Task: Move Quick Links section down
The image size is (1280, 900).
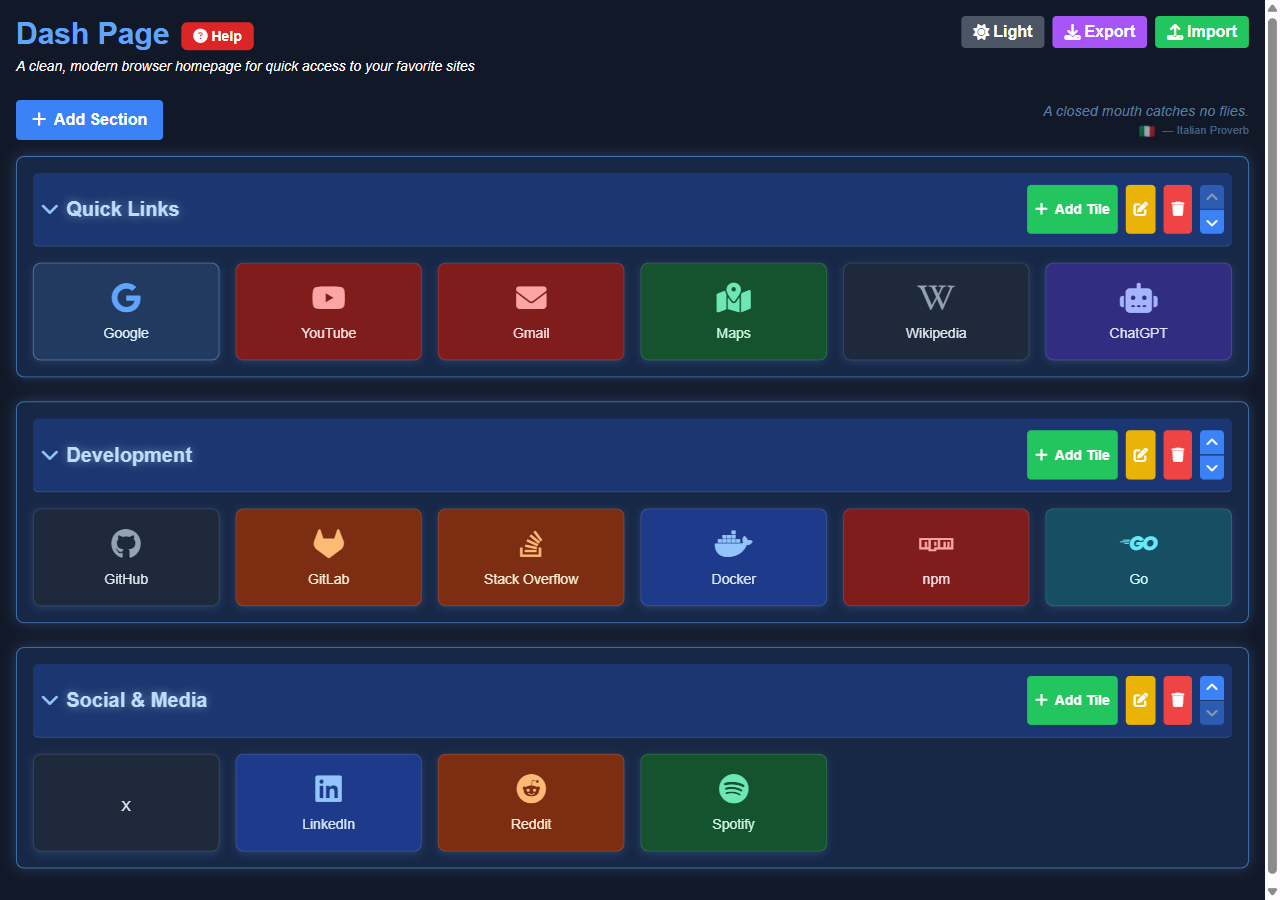Action: pos(1212,222)
